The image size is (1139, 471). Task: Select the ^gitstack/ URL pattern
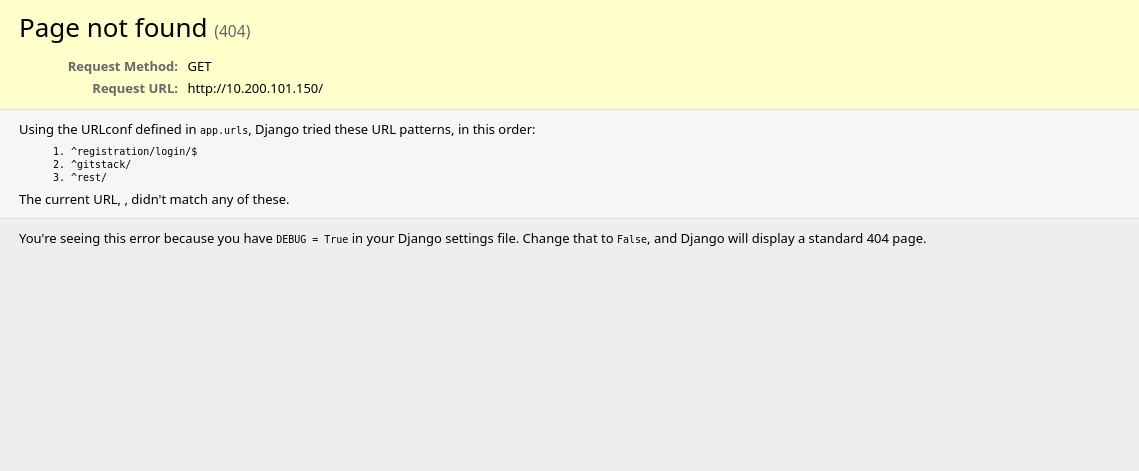(x=100, y=165)
